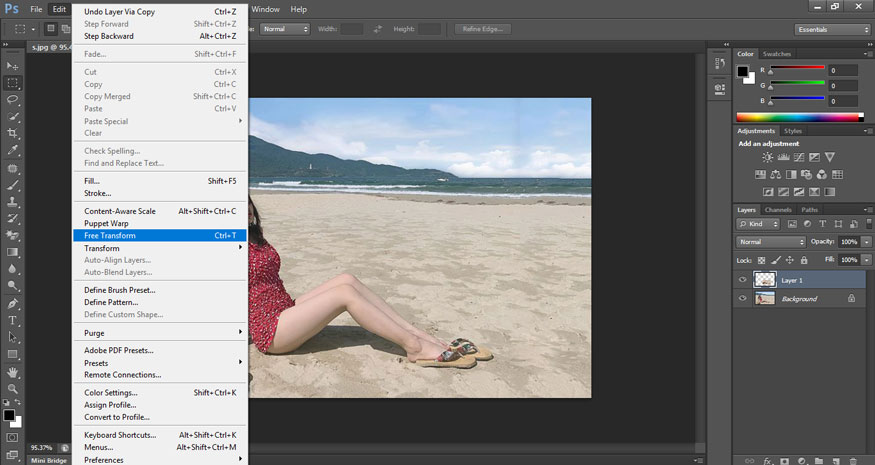Open the Mini Bridge panel
Image resolution: width=875 pixels, height=465 pixels.
point(48,460)
